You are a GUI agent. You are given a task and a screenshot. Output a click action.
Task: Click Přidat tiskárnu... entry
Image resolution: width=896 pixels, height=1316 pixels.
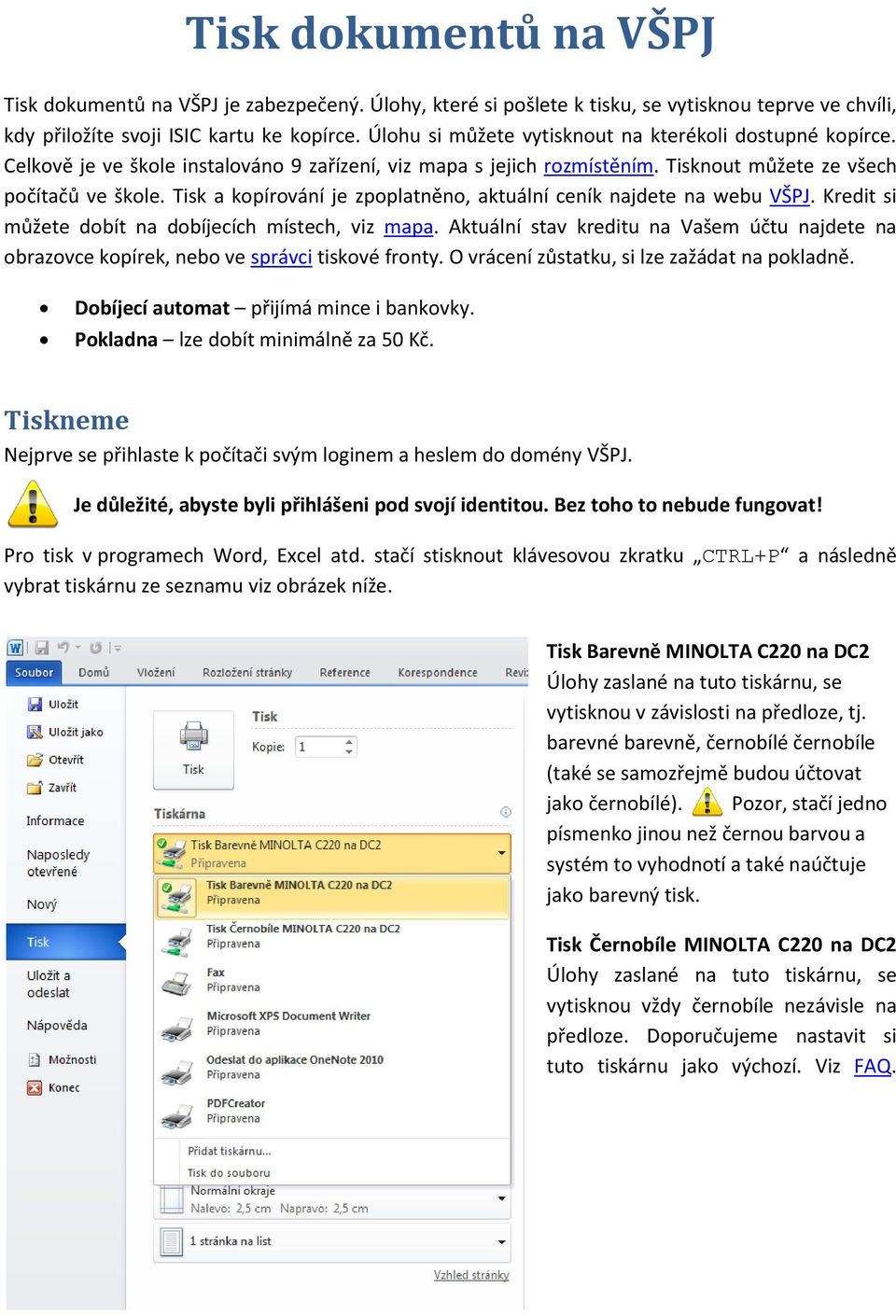(x=230, y=1151)
